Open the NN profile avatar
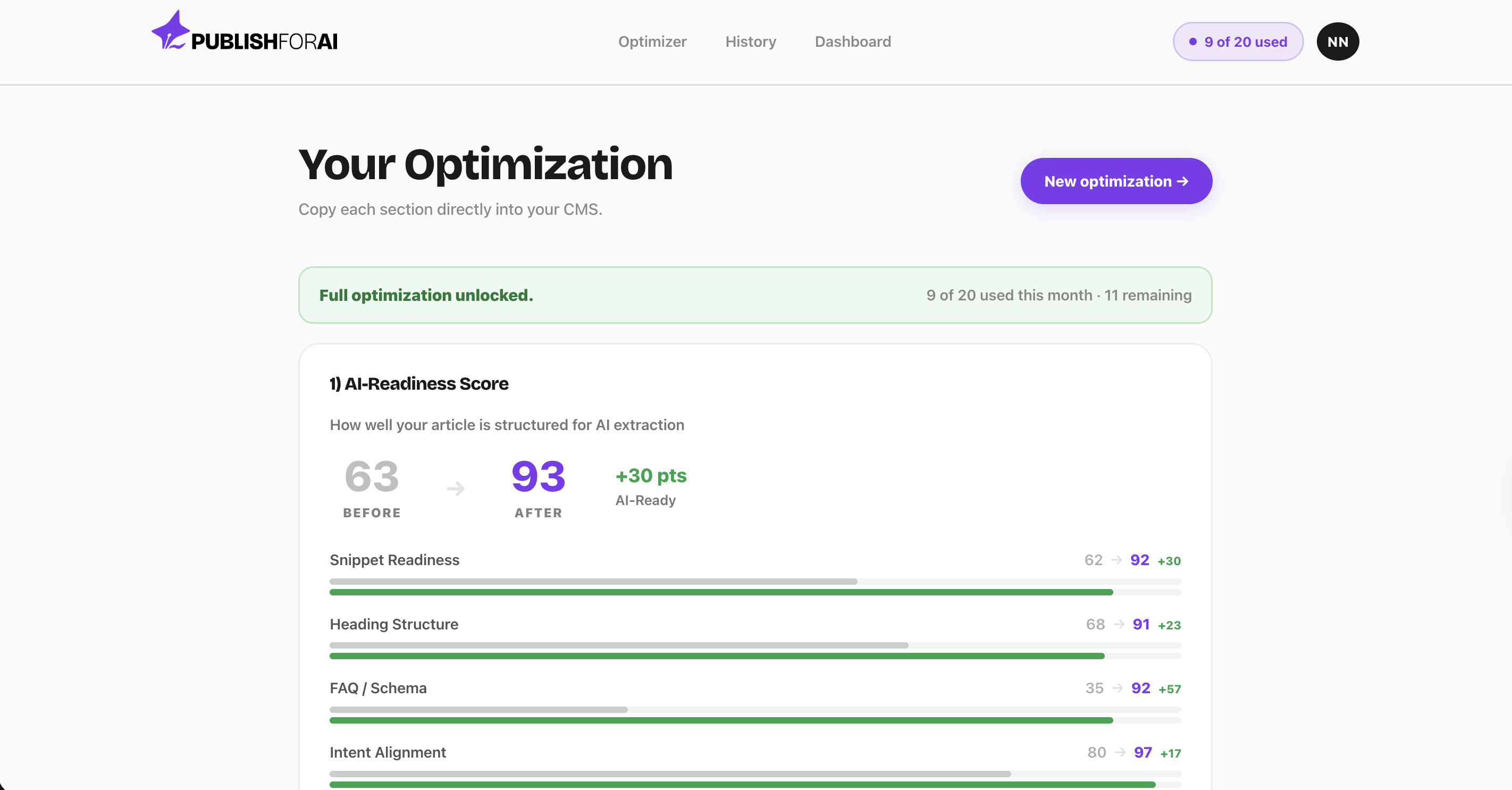This screenshot has width=1512, height=790. [x=1338, y=41]
